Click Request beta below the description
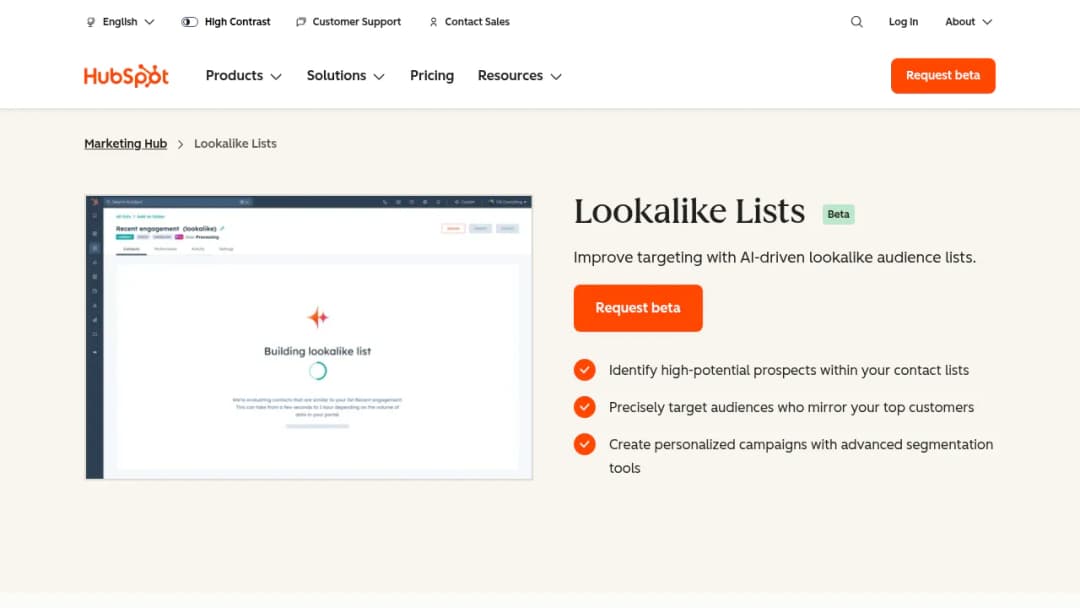This screenshot has width=1080, height=608. pos(638,308)
